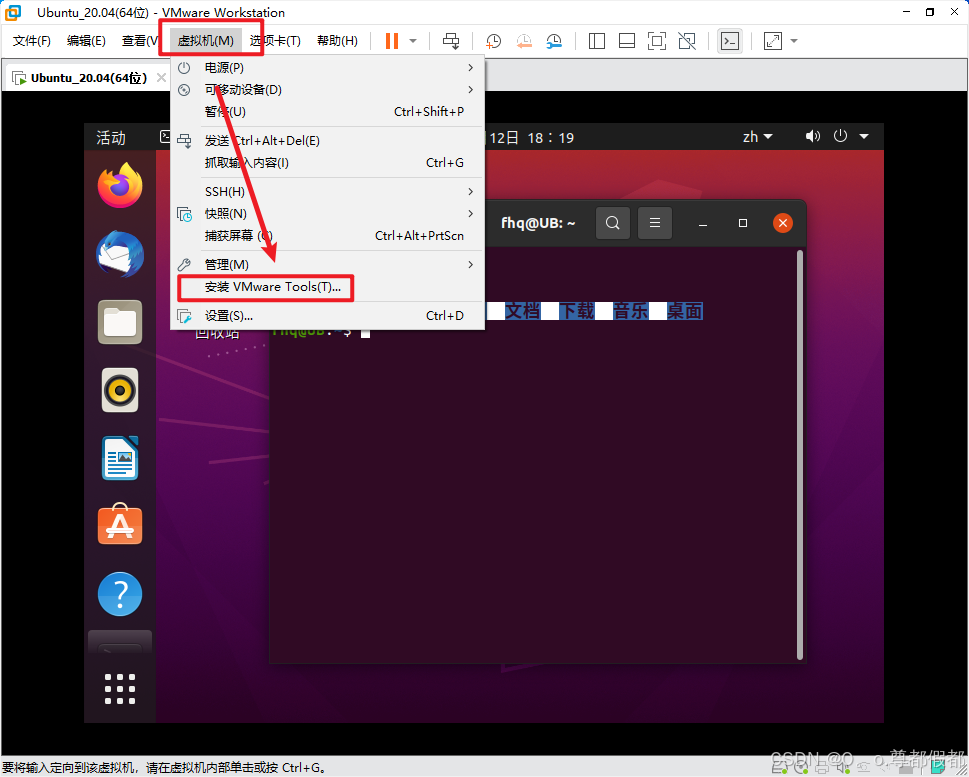The image size is (969, 777).
Task: Open the 虚拟机(M) menu
Action: 206,41
